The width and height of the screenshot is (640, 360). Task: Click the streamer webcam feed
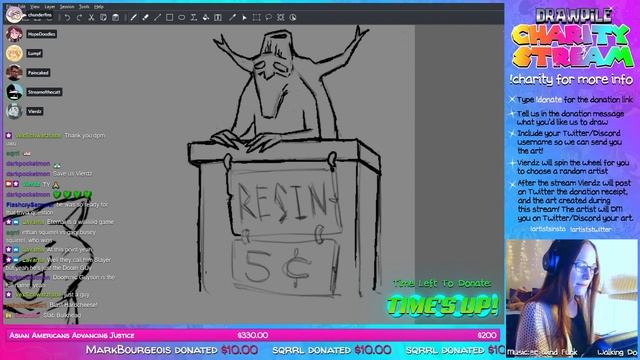tap(572, 298)
